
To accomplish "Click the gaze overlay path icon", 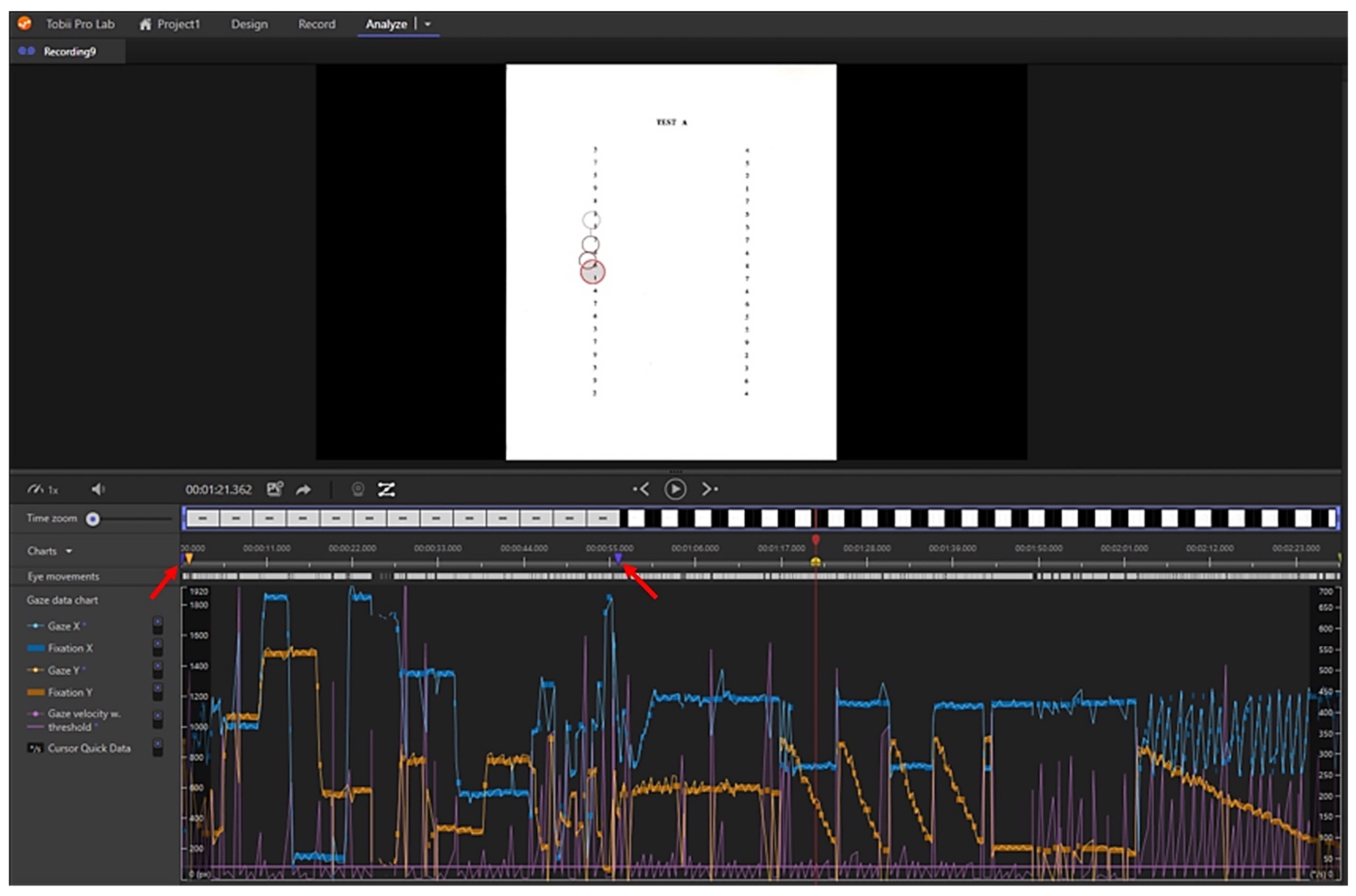I will 386,490.
